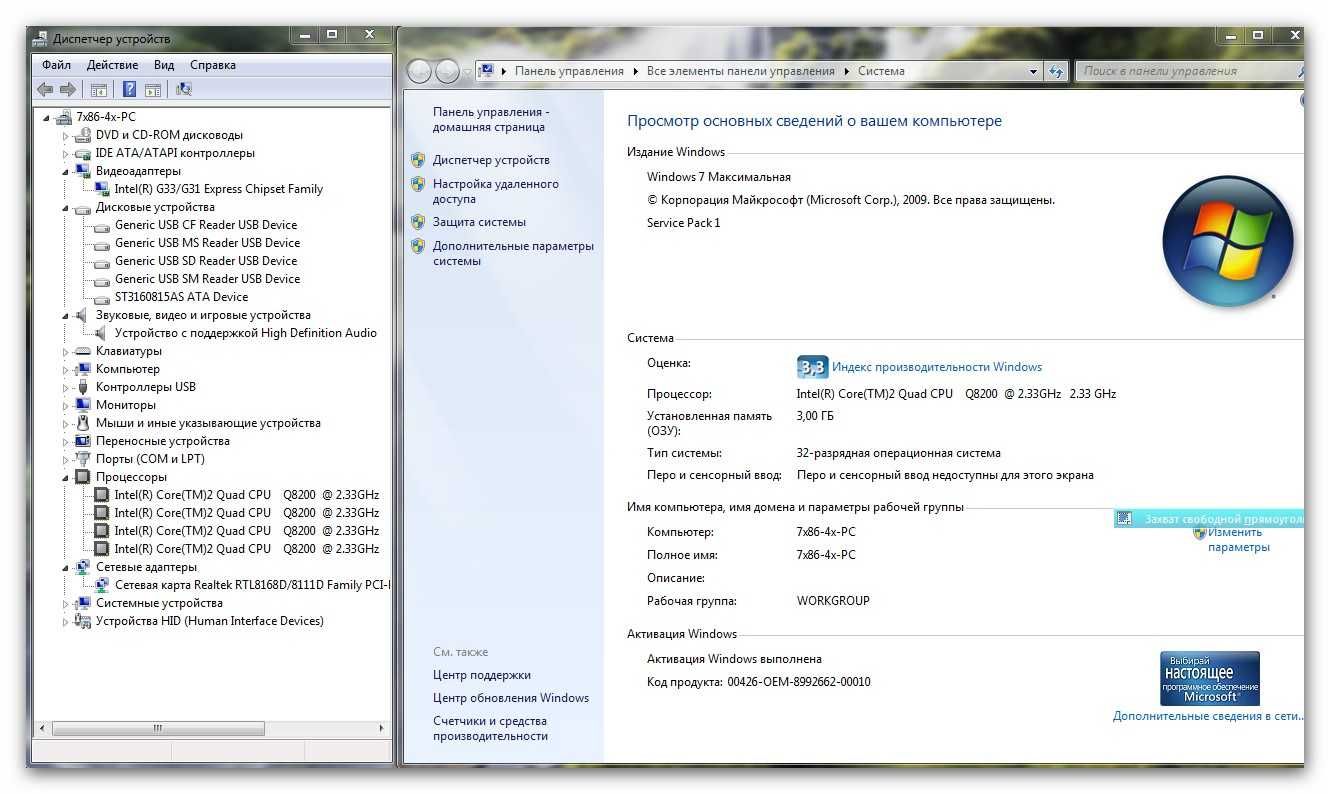Click the refresh button next to address bar
Image resolution: width=1330 pixels, height=794 pixels.
click(x=1057, y=71)
